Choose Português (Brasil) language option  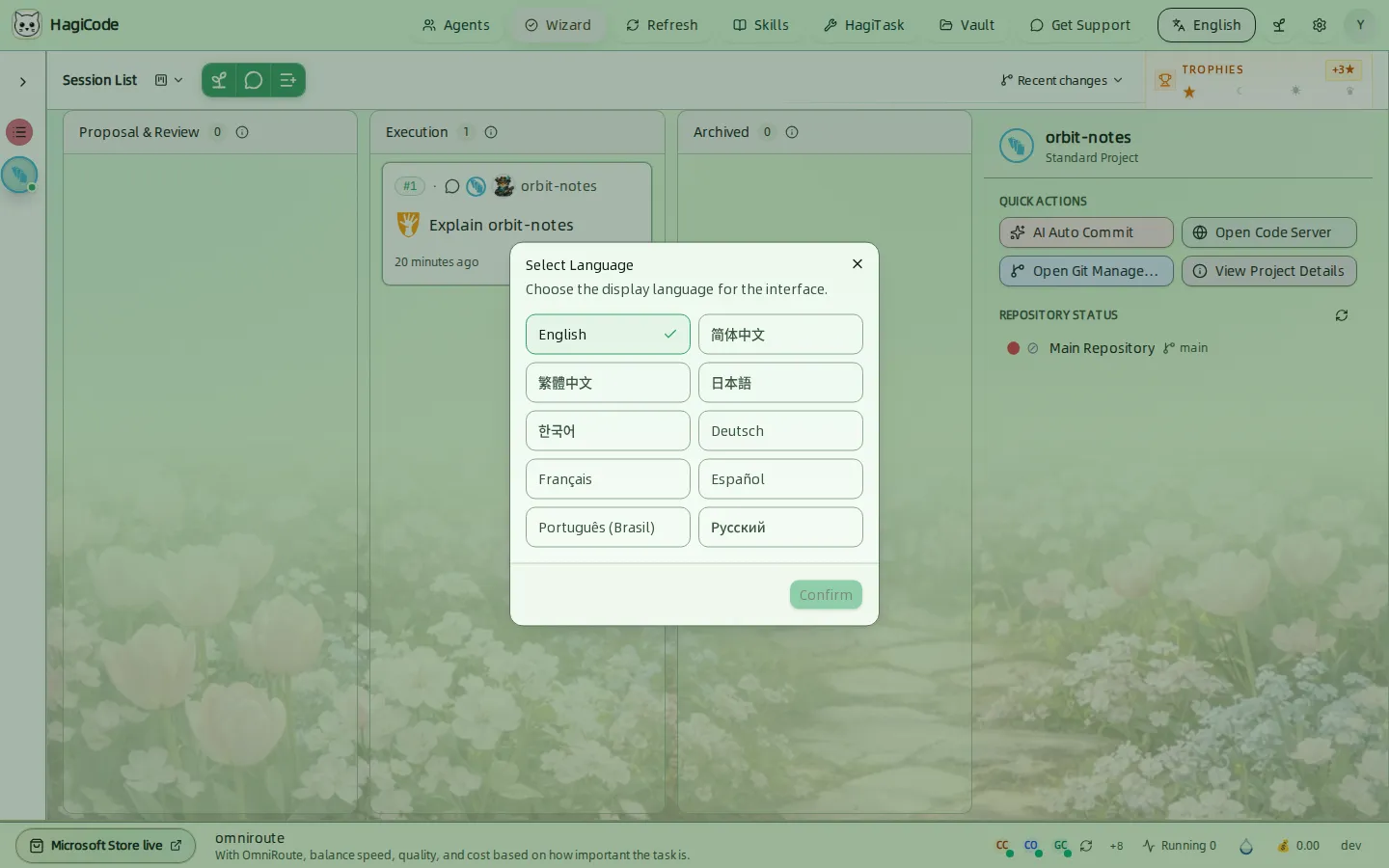pyautogui.click(x=608, y=528)
